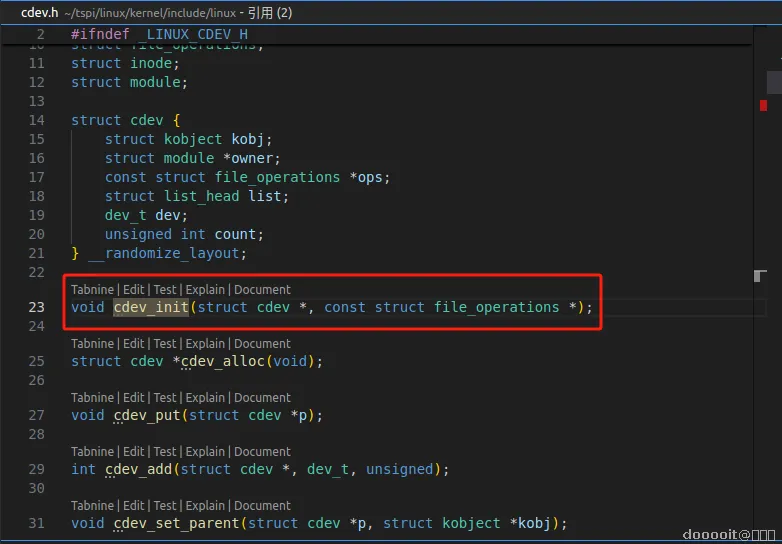Image resolution: width=782 pixels, height=544 pixels.
Task: Click the kobj member on line 15
Action: coord(248,139)
